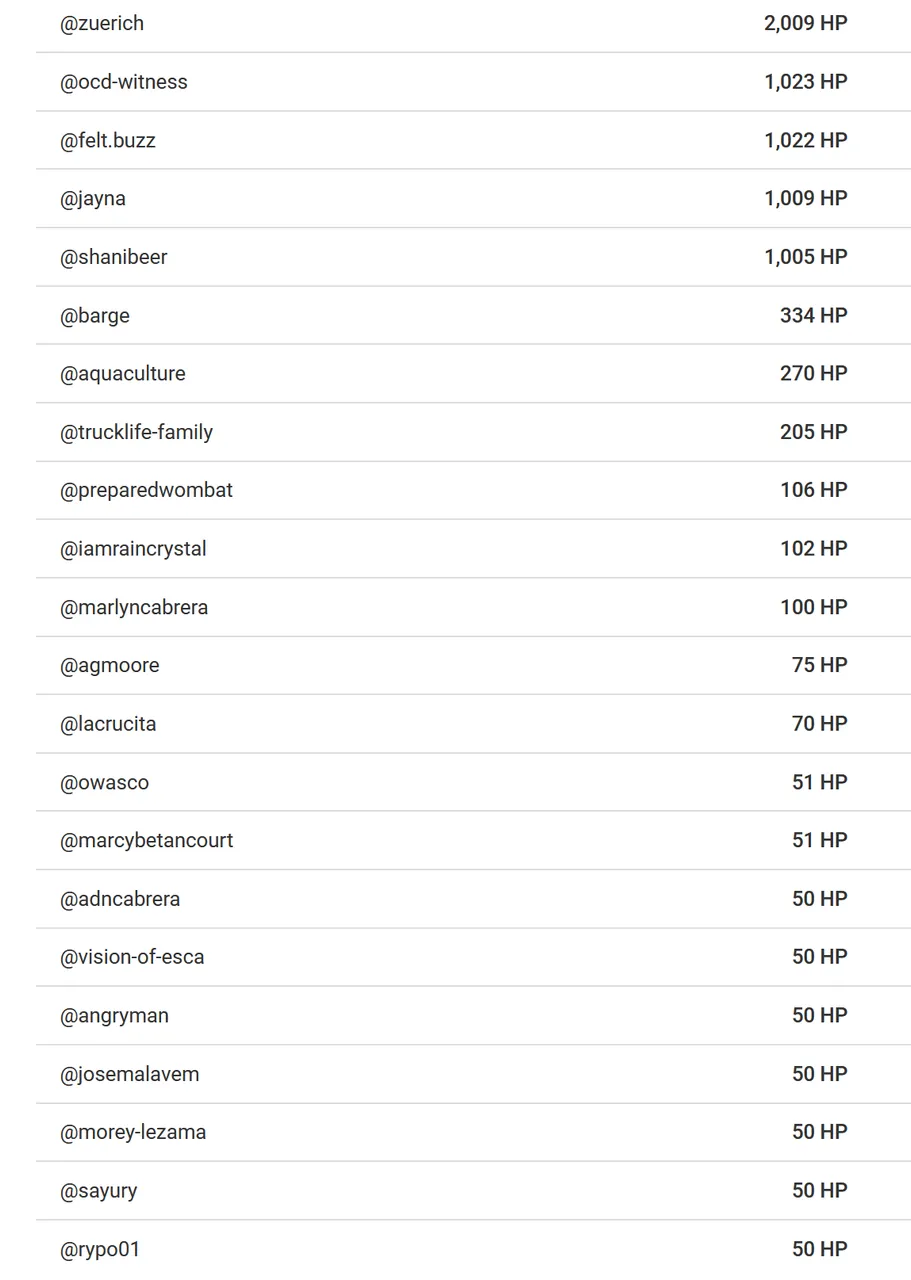Select the @jayna username

(x=93, y=198)
